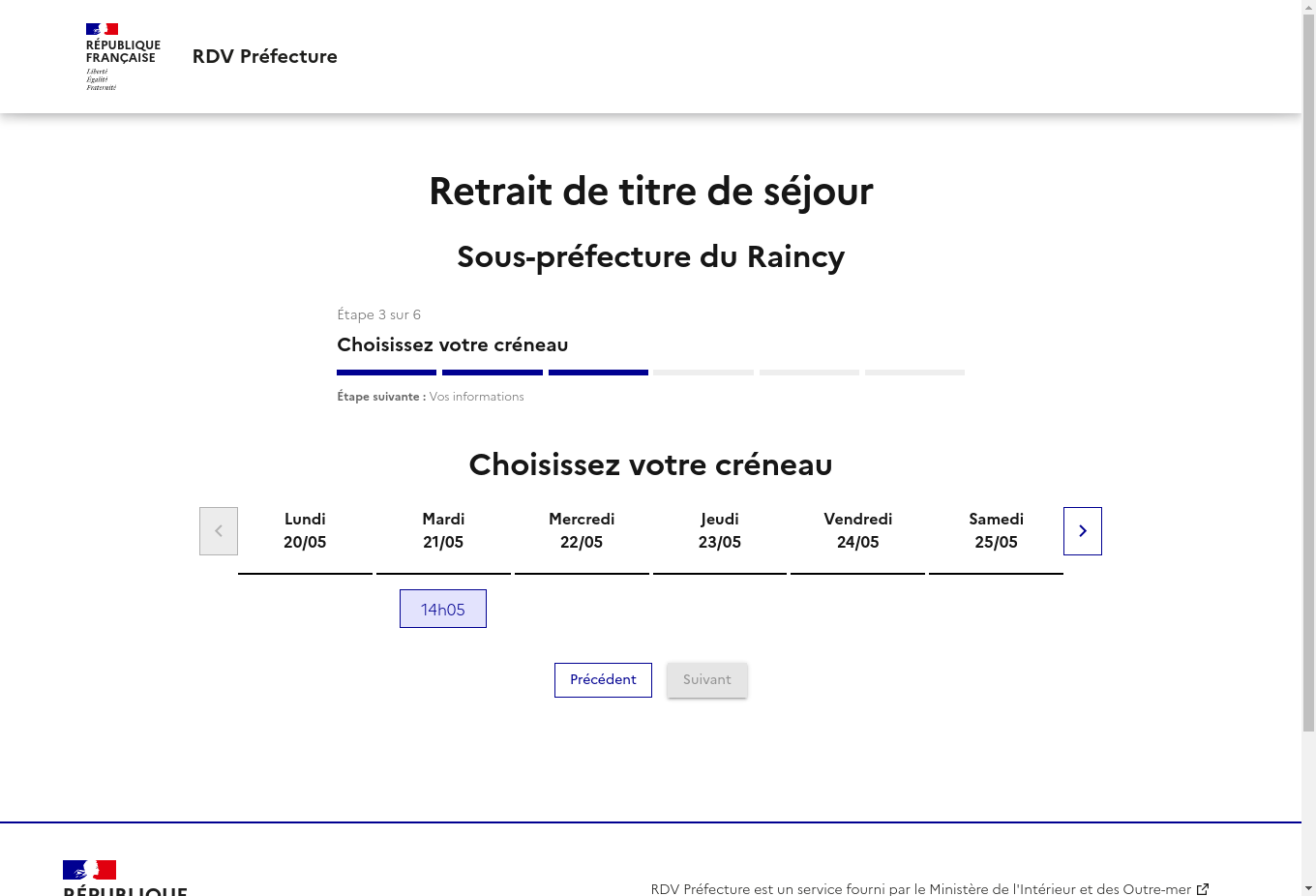This screenshot has height=896, width=1316.
Task: Open the RDV Préfecture home title
Action: click(265, 56)
